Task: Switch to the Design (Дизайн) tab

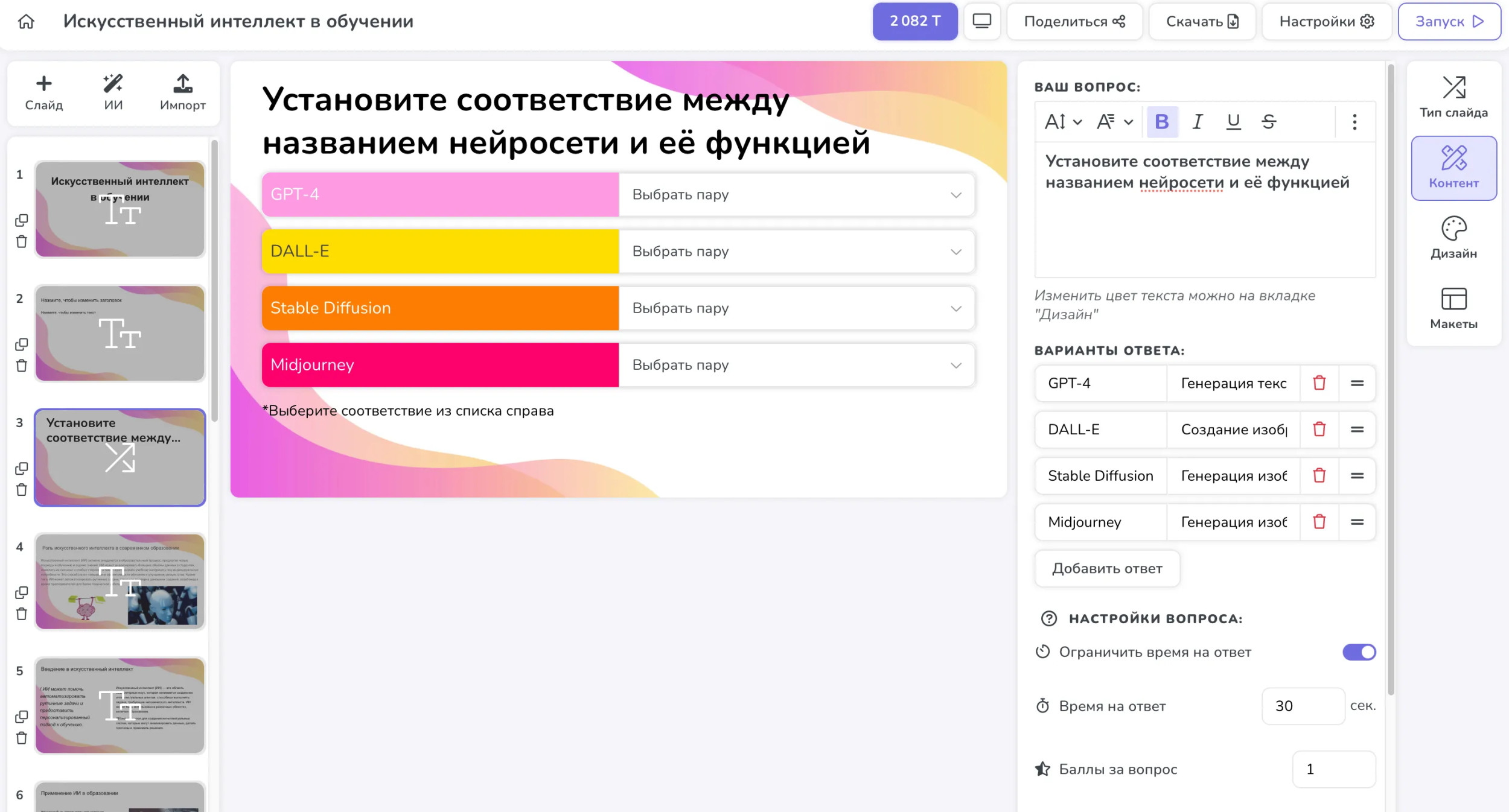Action: point(1453,238)
